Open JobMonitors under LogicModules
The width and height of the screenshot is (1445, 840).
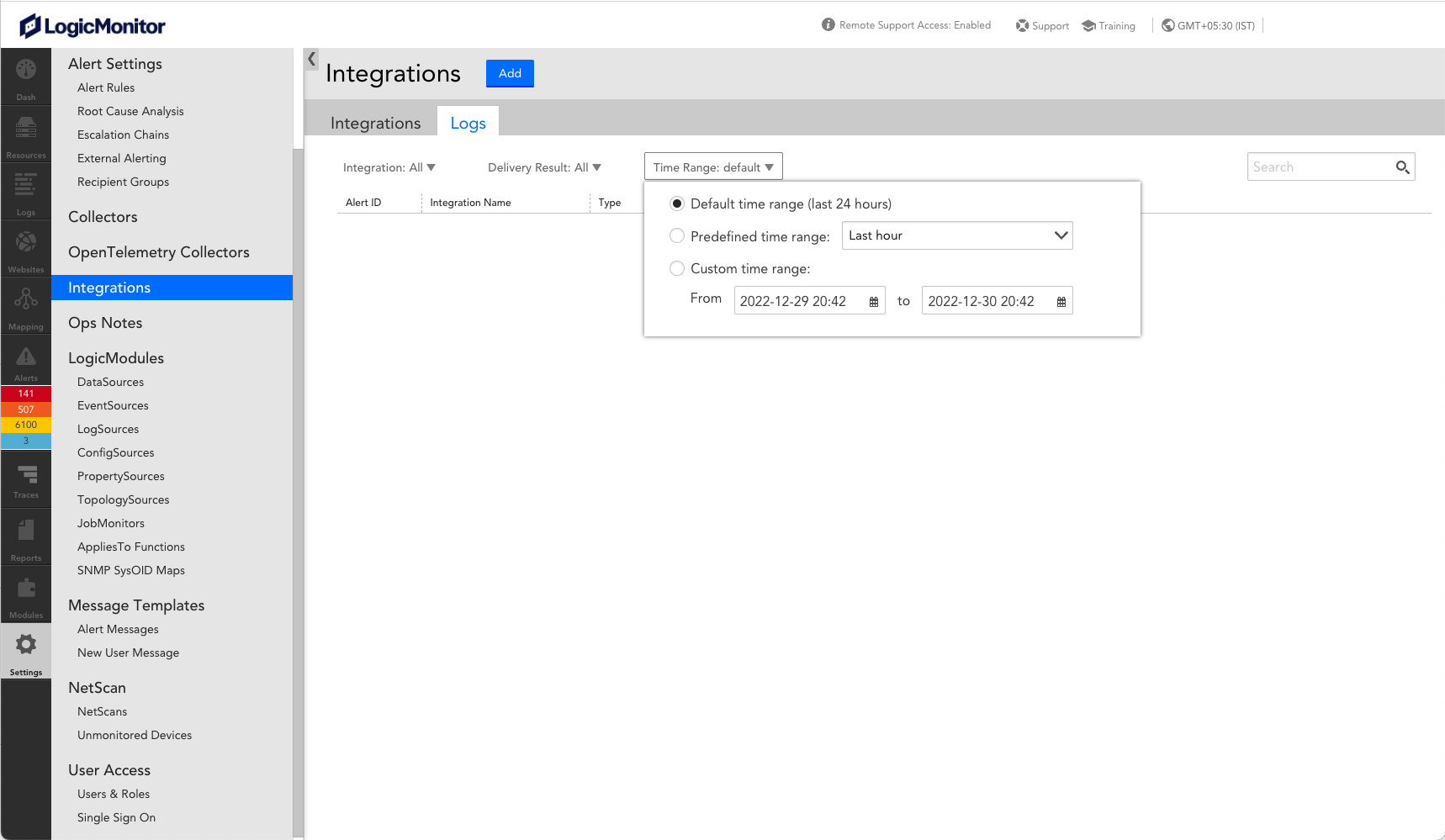point(111,523)
